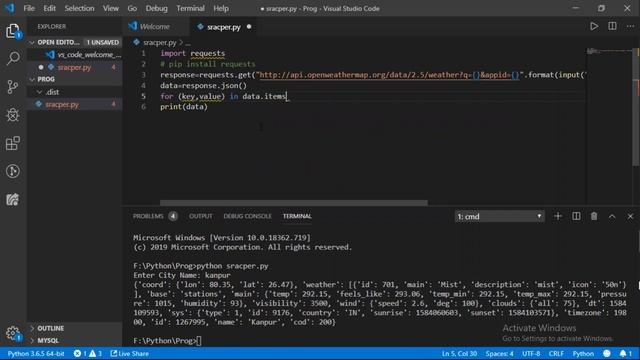
Task: Click the terminal command prompt line
Action: 167,340
